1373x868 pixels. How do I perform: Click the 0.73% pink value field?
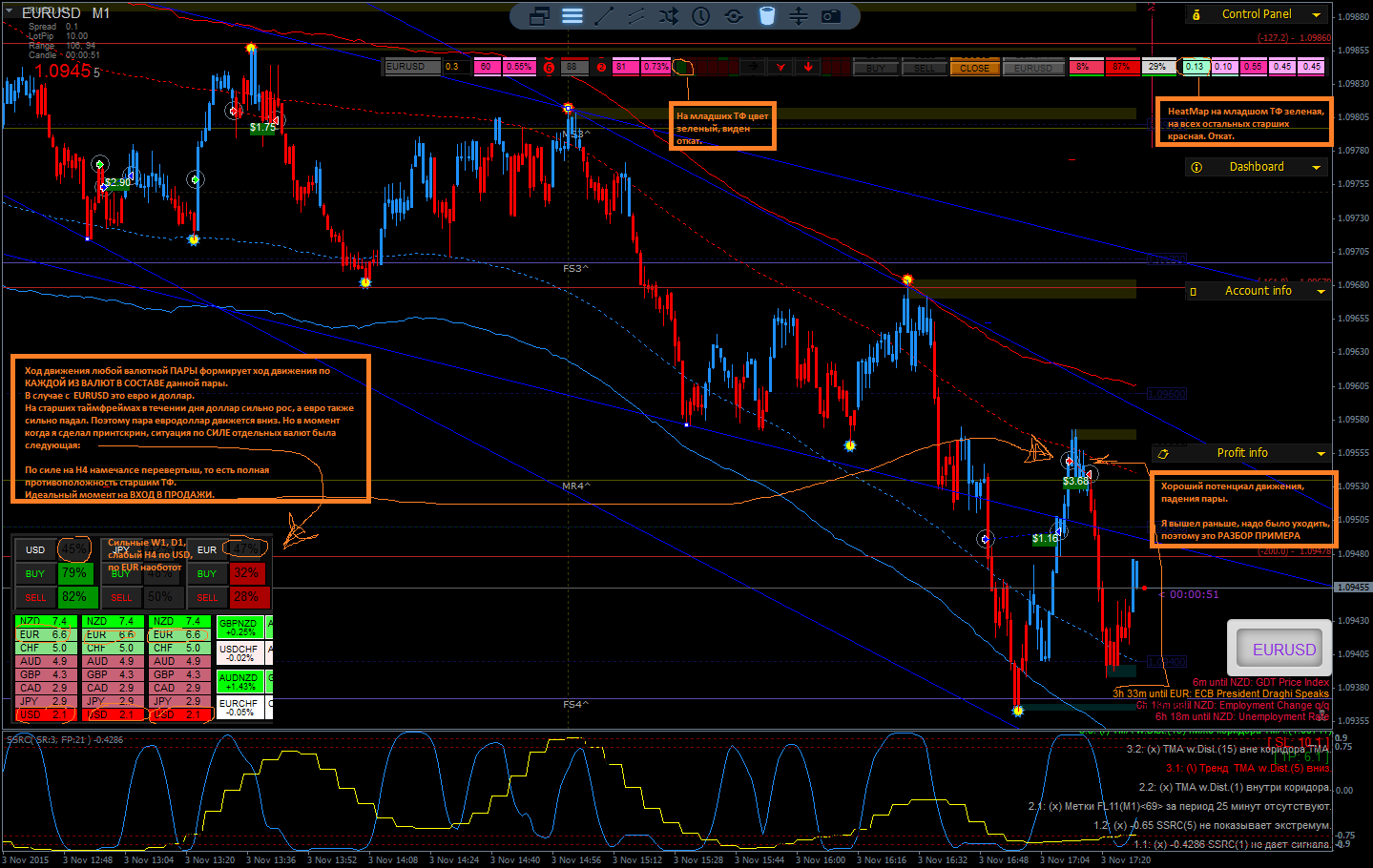click(x=655, y=67)
